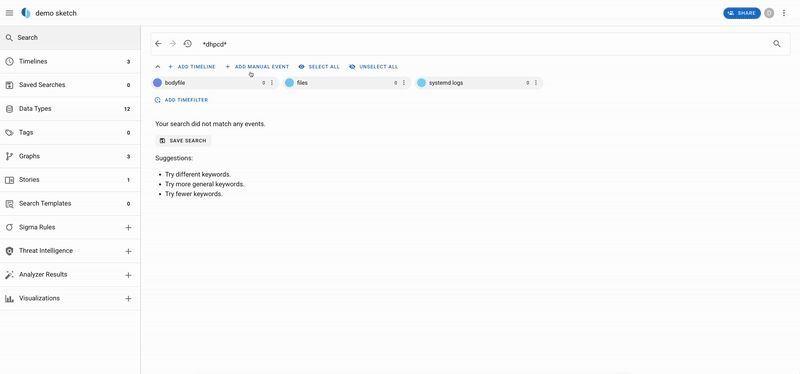Open the Saved Searches section
Image resolution: width=800 pixels, height=374 pixels.
[70, 85]
